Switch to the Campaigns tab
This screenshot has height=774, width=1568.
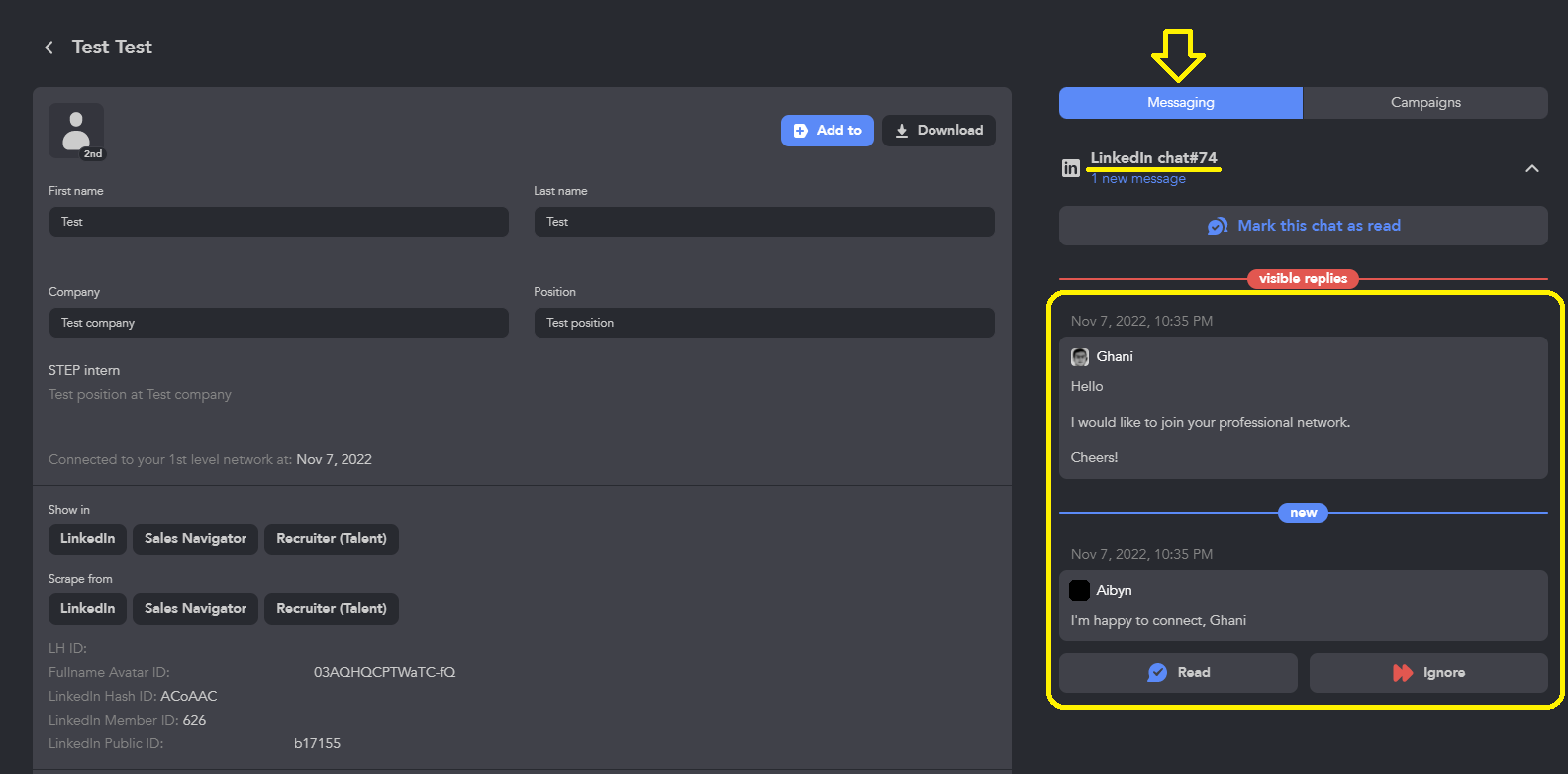(1425, 103)
